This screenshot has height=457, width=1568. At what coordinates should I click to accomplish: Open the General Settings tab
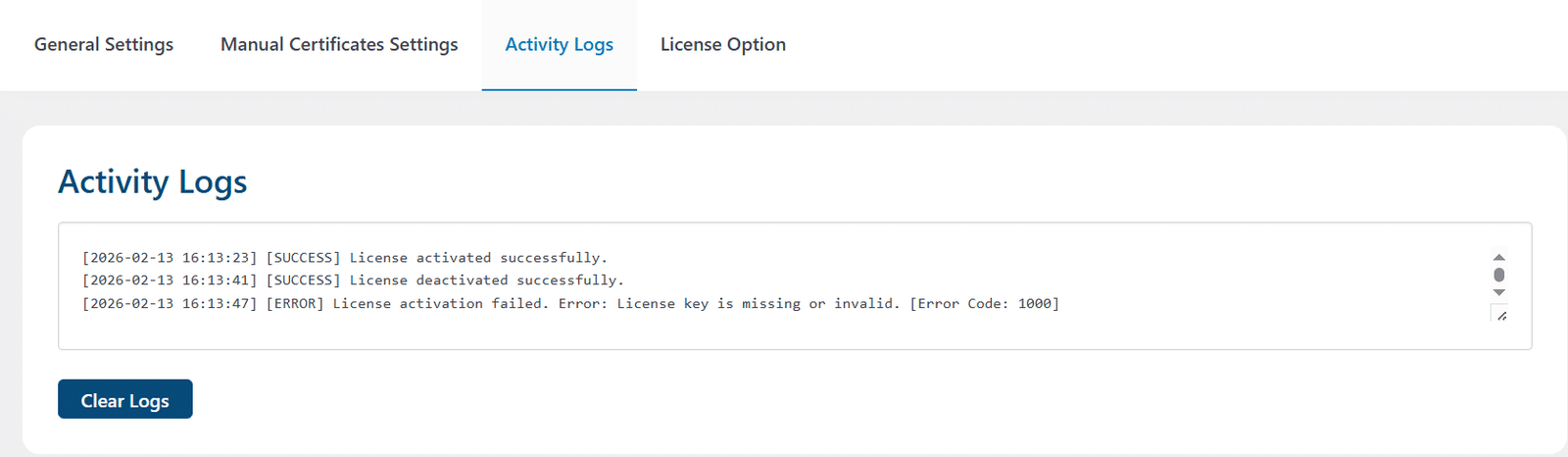[104, 44]
